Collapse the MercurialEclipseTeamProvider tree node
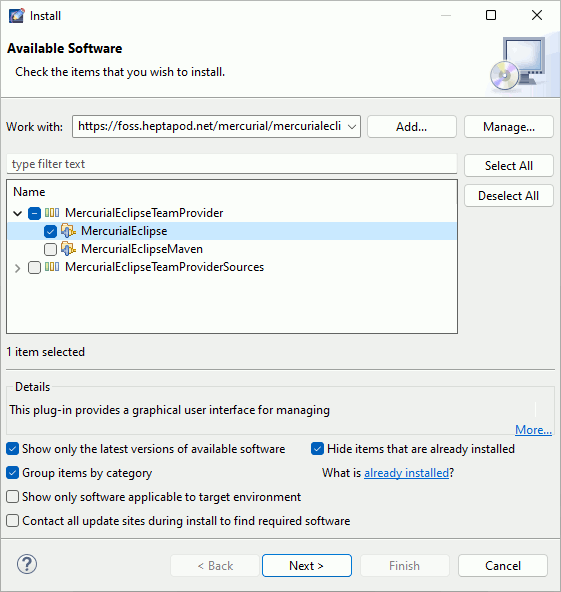The width and height of the screenshot is (561, 592). click(17, 213)
